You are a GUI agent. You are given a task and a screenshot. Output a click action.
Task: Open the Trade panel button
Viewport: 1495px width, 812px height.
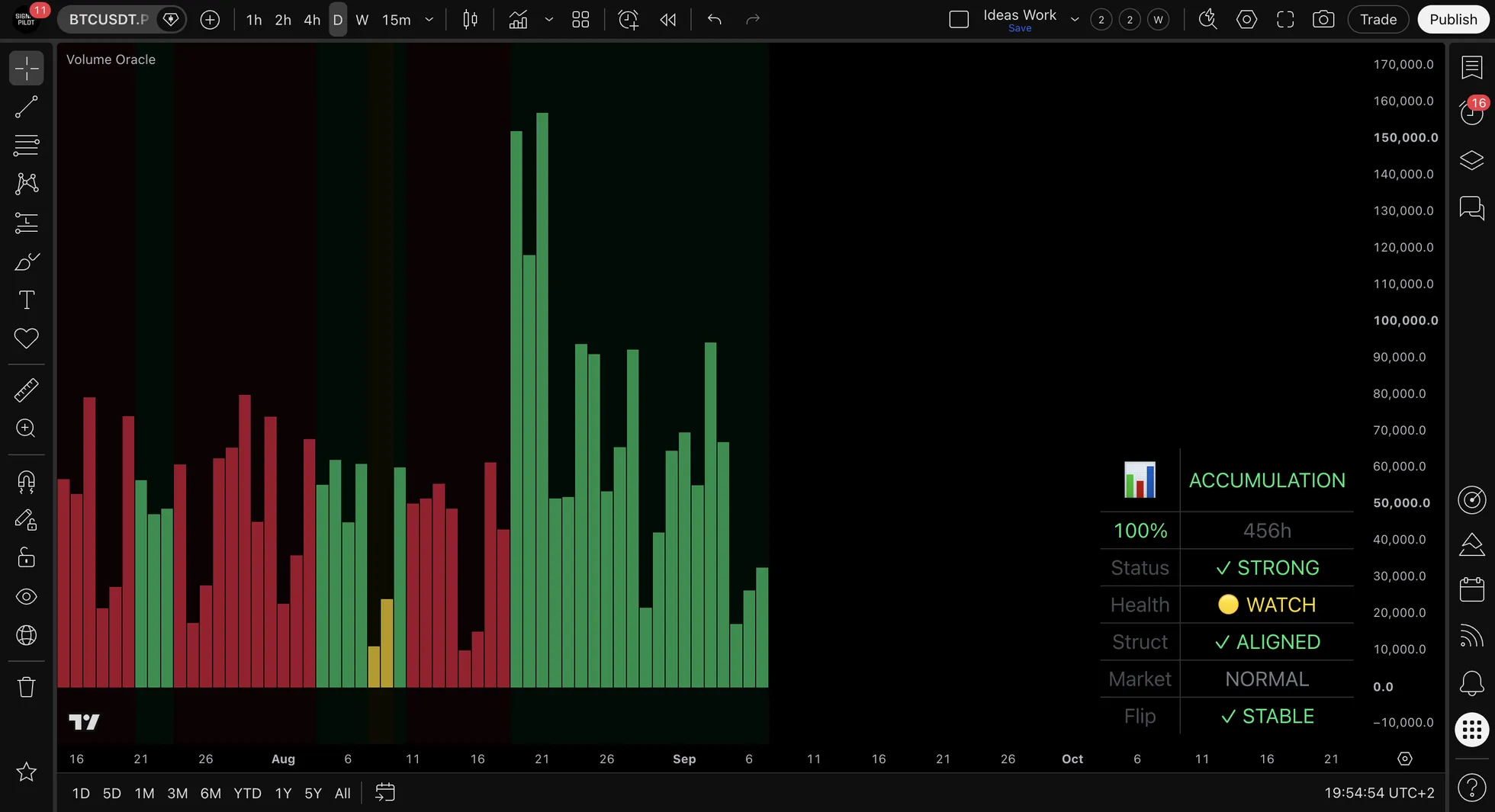(1378, 20)
